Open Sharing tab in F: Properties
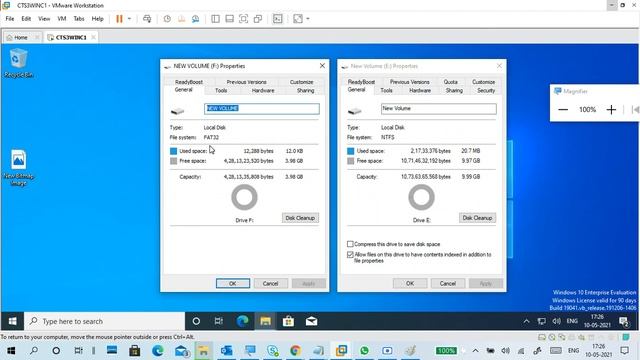Viewport: 640px width, 360px height. tap(306, 91)
